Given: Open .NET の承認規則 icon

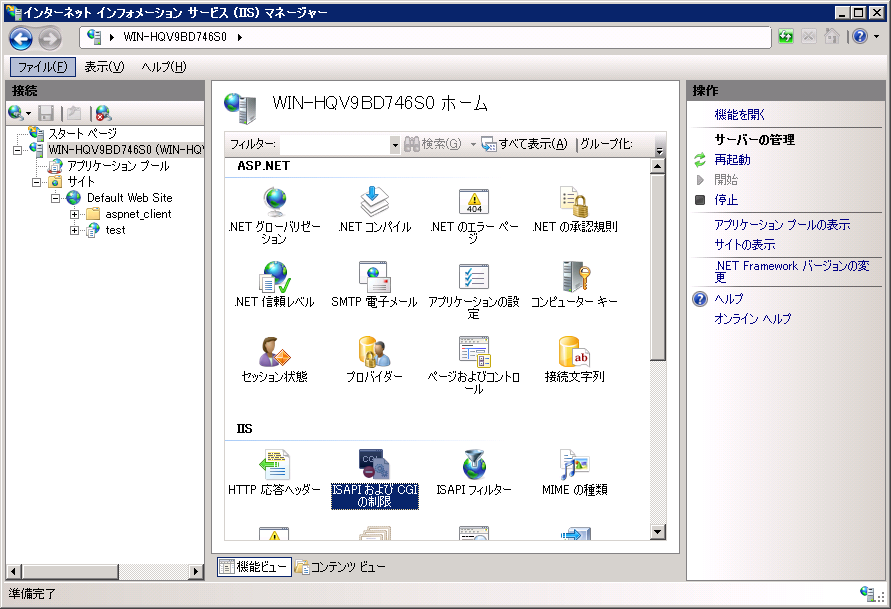Looking at the screenshot, I should (574, 203).
